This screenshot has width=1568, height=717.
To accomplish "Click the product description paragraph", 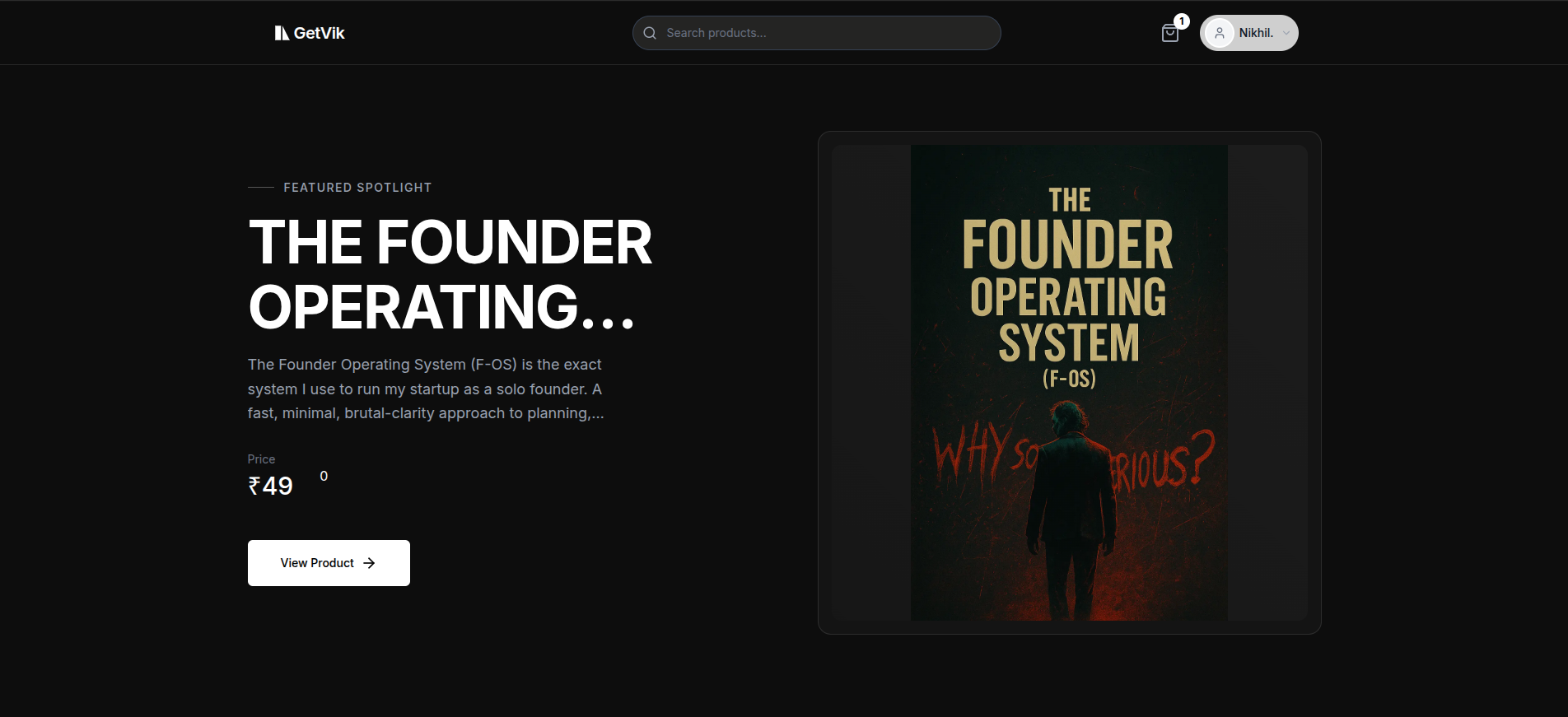I will (426, 389).
